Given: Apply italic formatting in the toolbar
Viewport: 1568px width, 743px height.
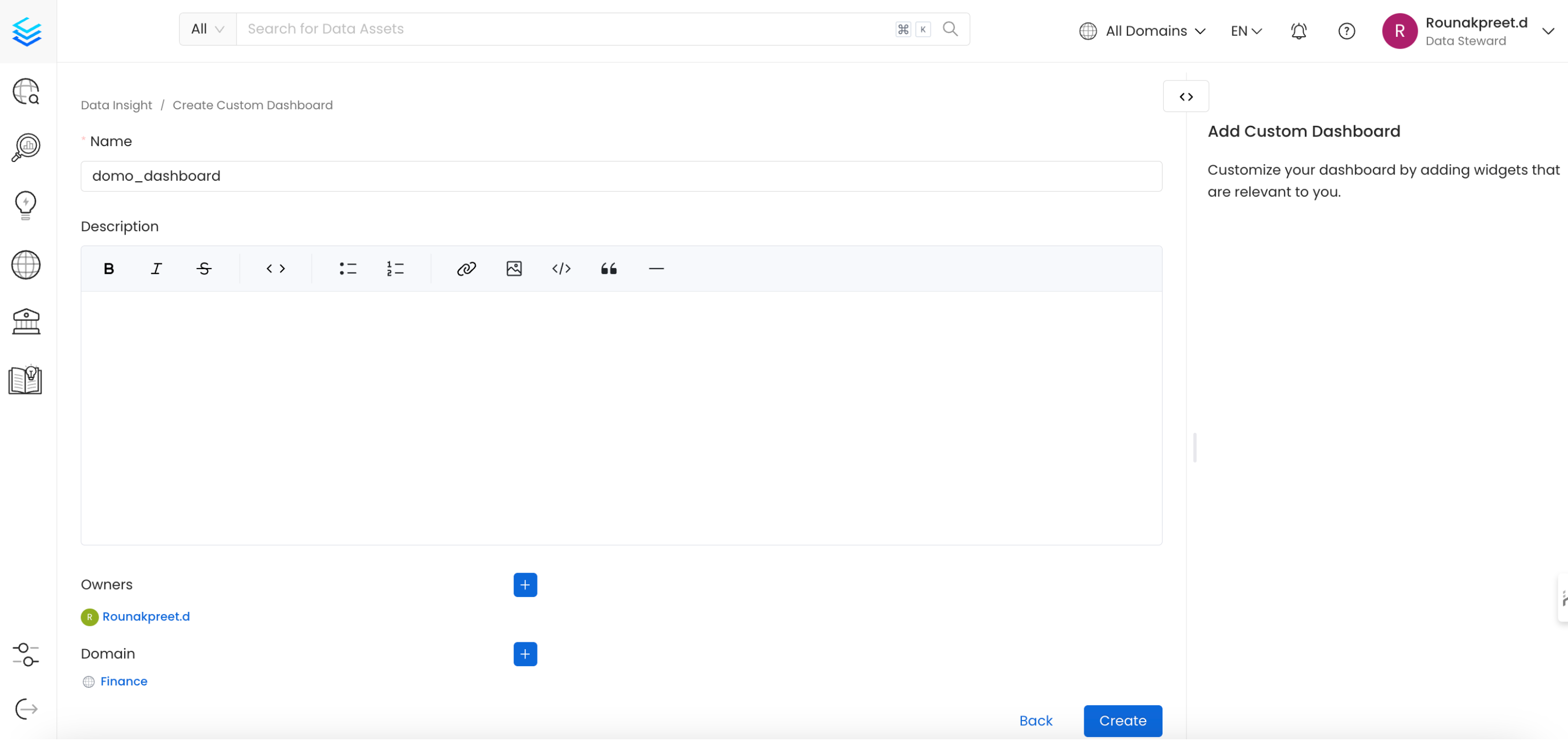Looking at the screenshot, I should 156,268.
